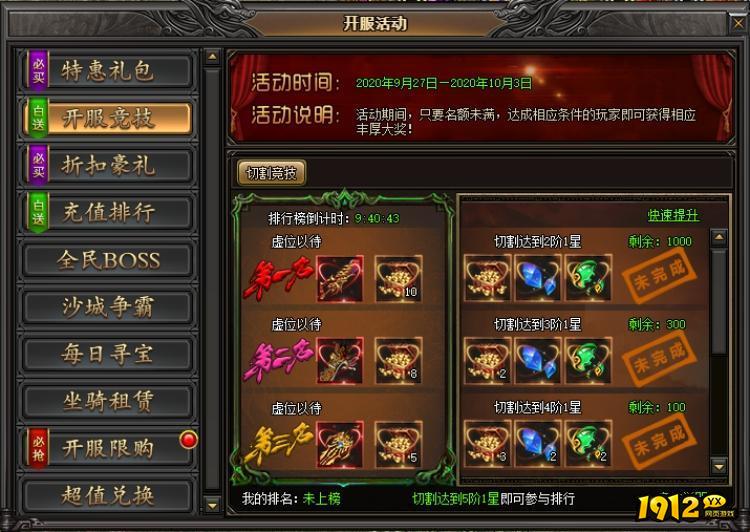
Task: Click green jade reward in 3阶1星 row
Action: coord(588,360)
